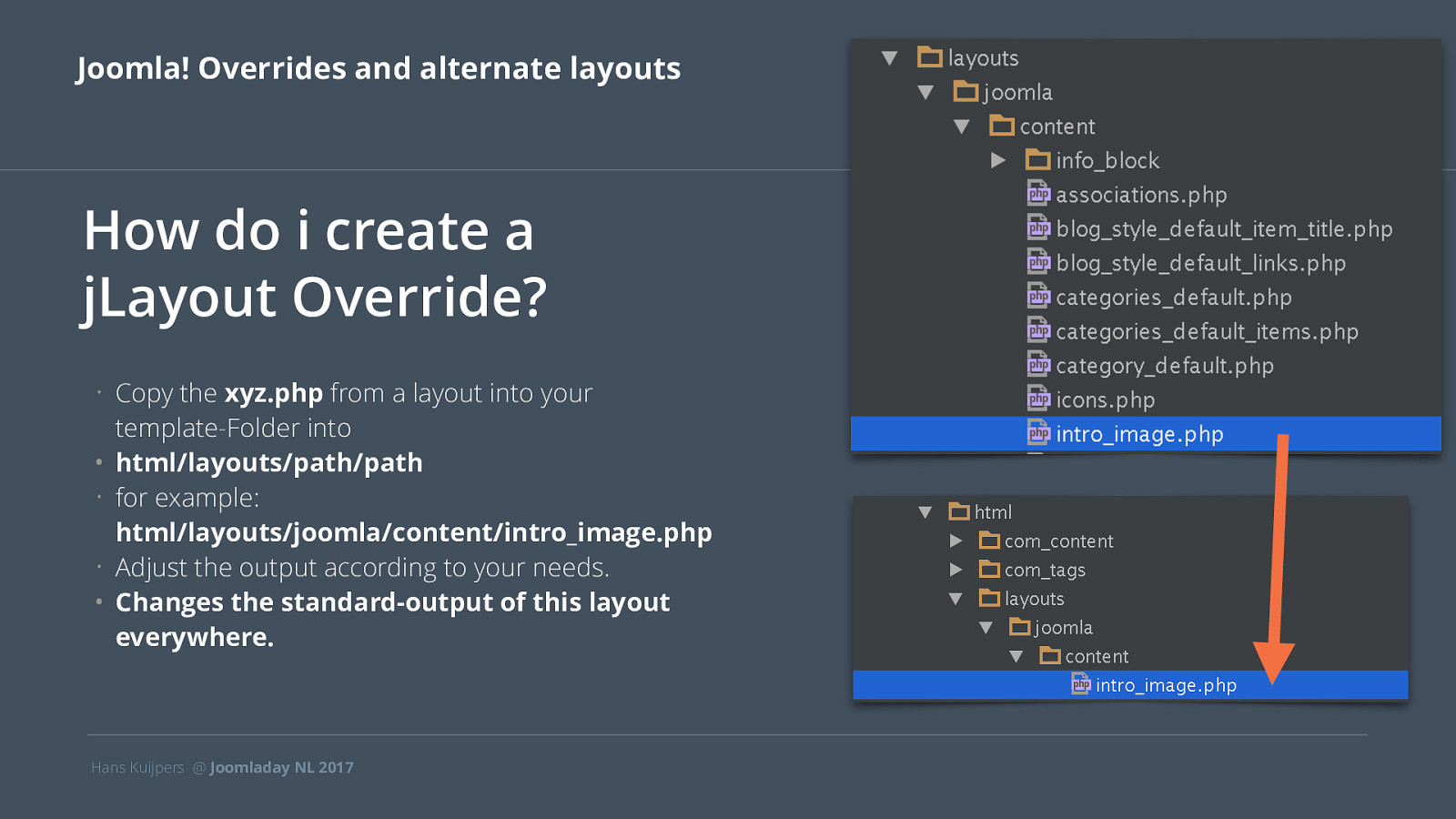1456x819 pixels.
Task: Select com_content folder label
Action: click(1058, 541)
